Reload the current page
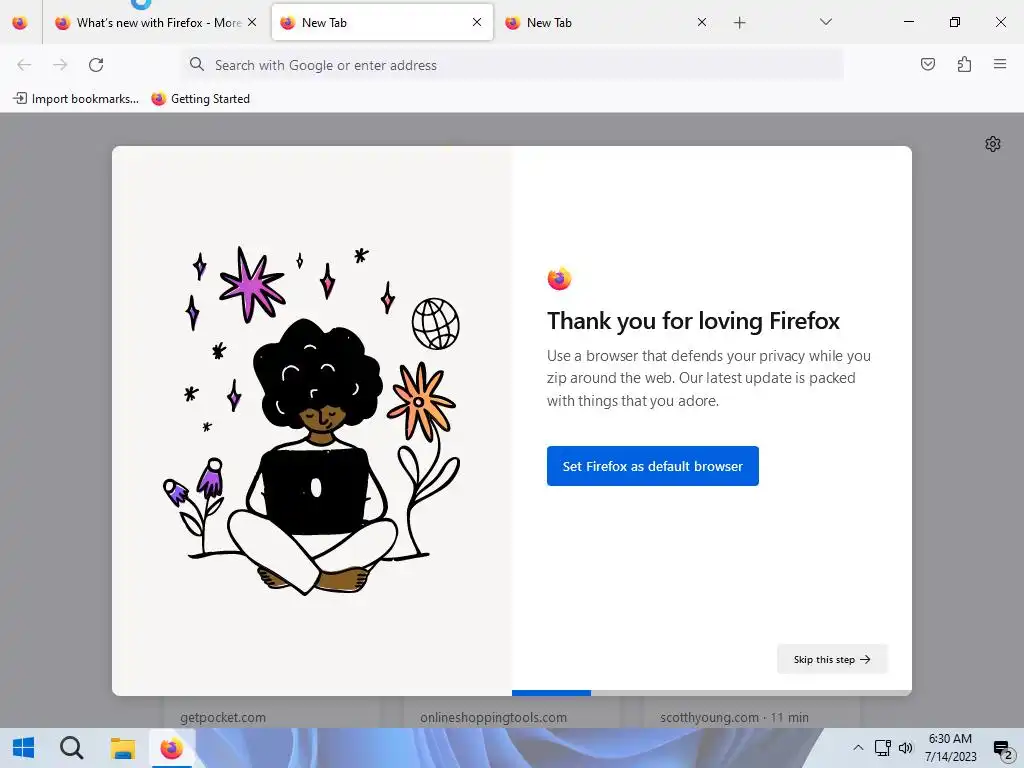The width and height of the screenshot is (1024, 768). (x=96, y=65)
